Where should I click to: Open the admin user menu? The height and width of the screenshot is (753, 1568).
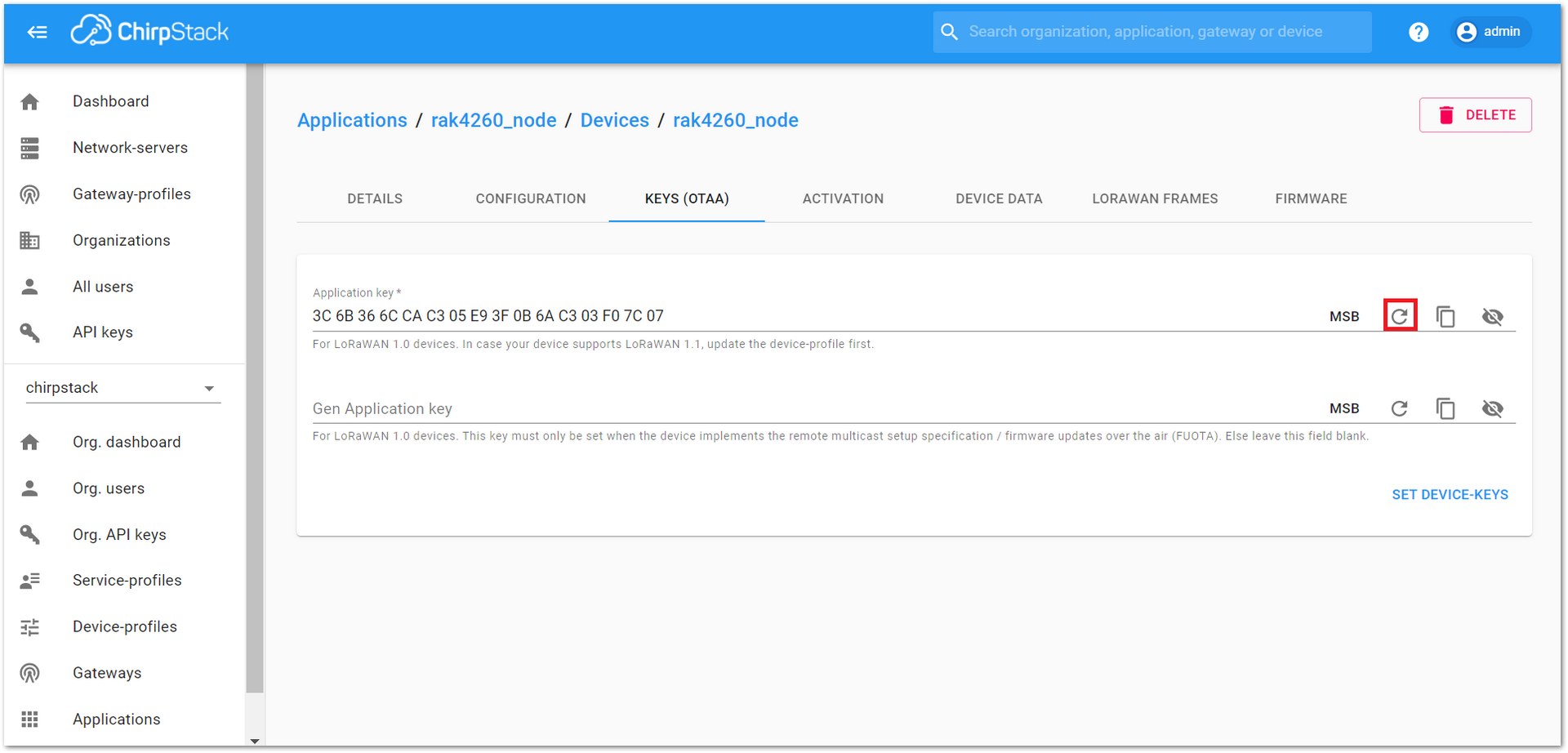click(x=1490, y=32)
